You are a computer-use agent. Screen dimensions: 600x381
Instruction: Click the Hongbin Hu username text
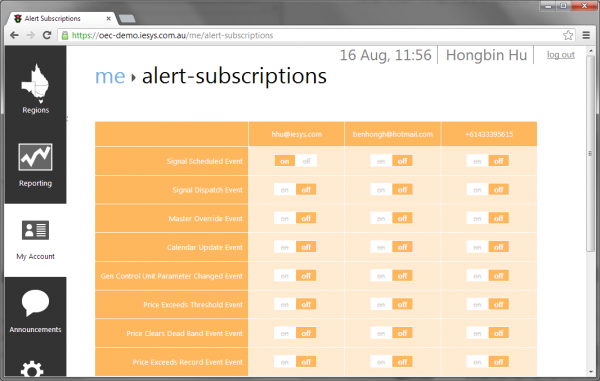[486, 55]
